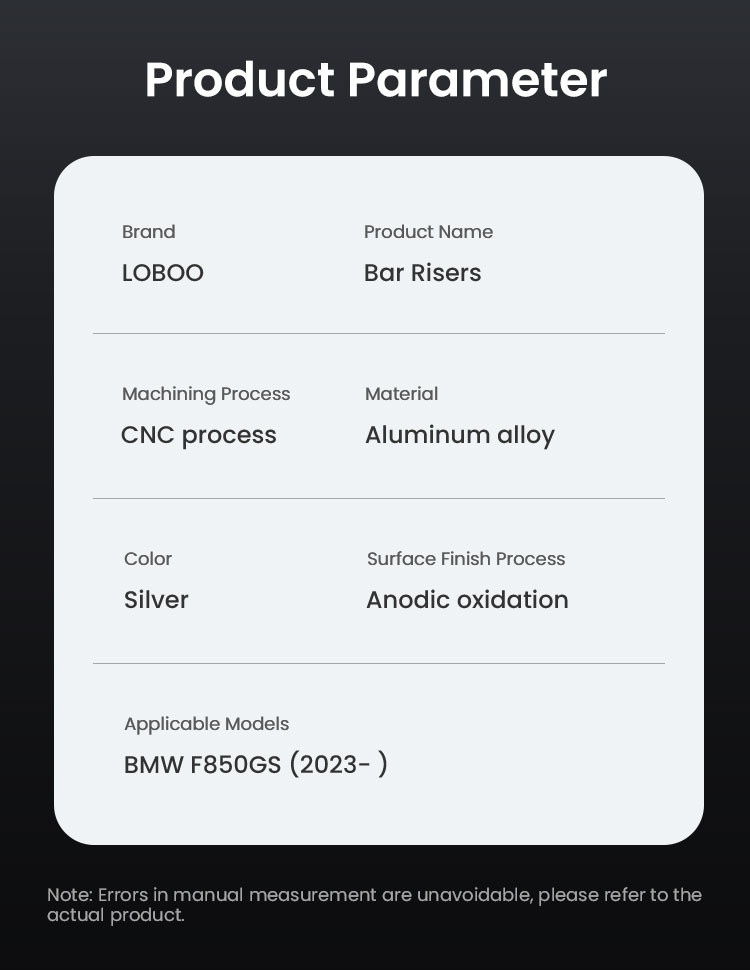The image size is (750, 970).
Task: Select the Bar Risers text
Action: [x=422, y=273]
